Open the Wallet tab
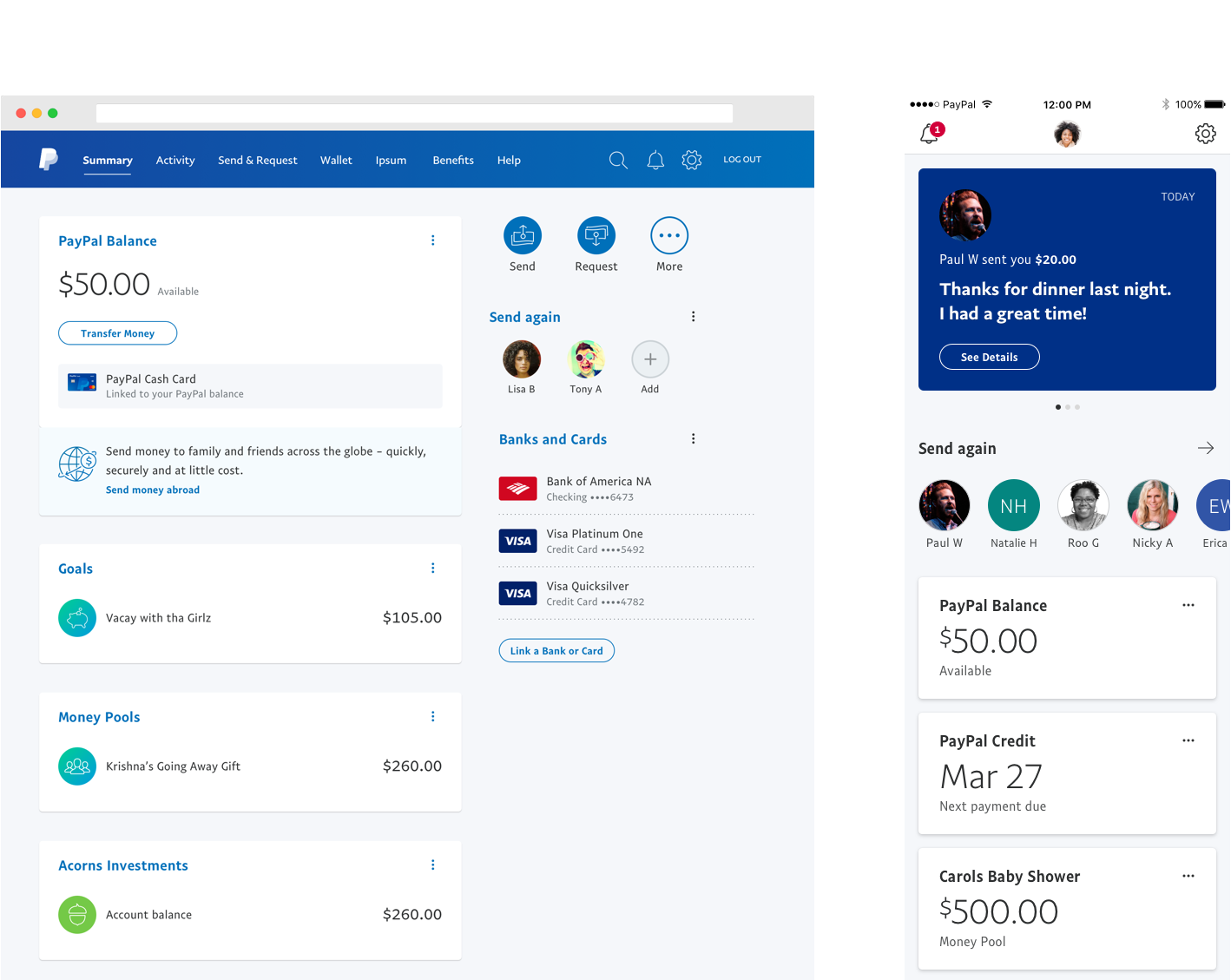 [336, 161]
